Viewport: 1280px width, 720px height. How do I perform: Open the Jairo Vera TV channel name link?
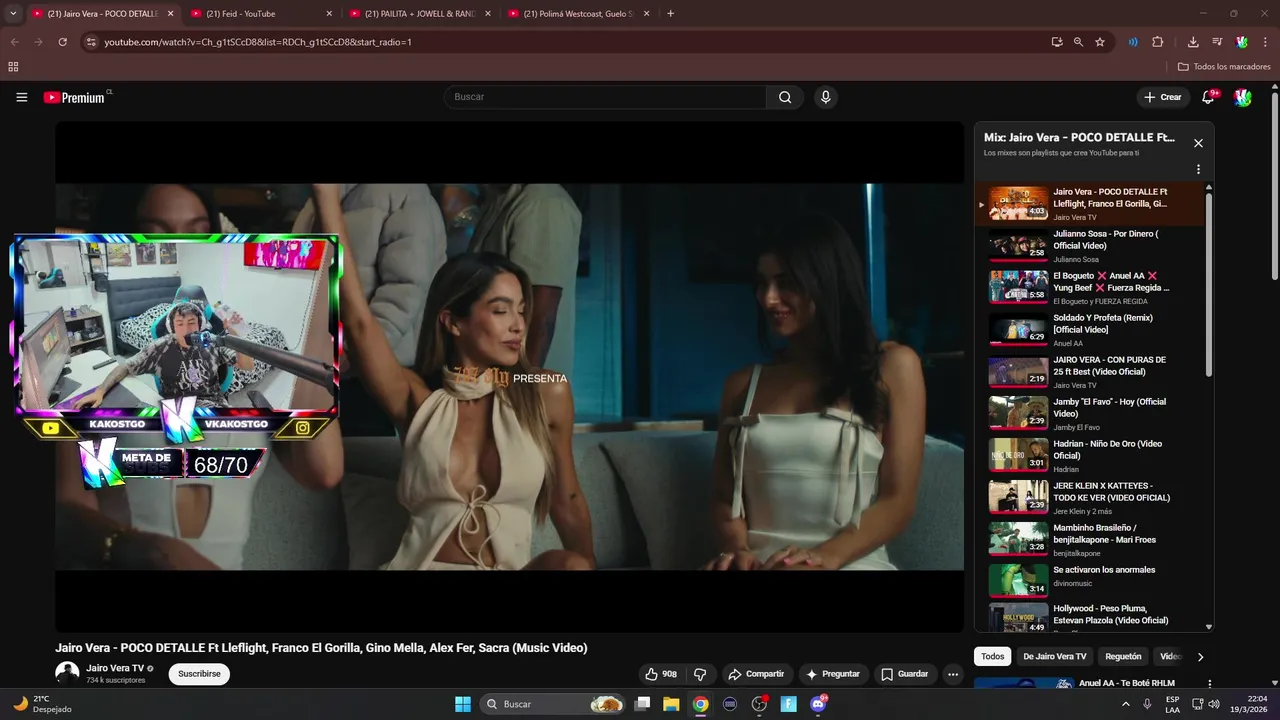pyautogui.click(x=115, y=668)
